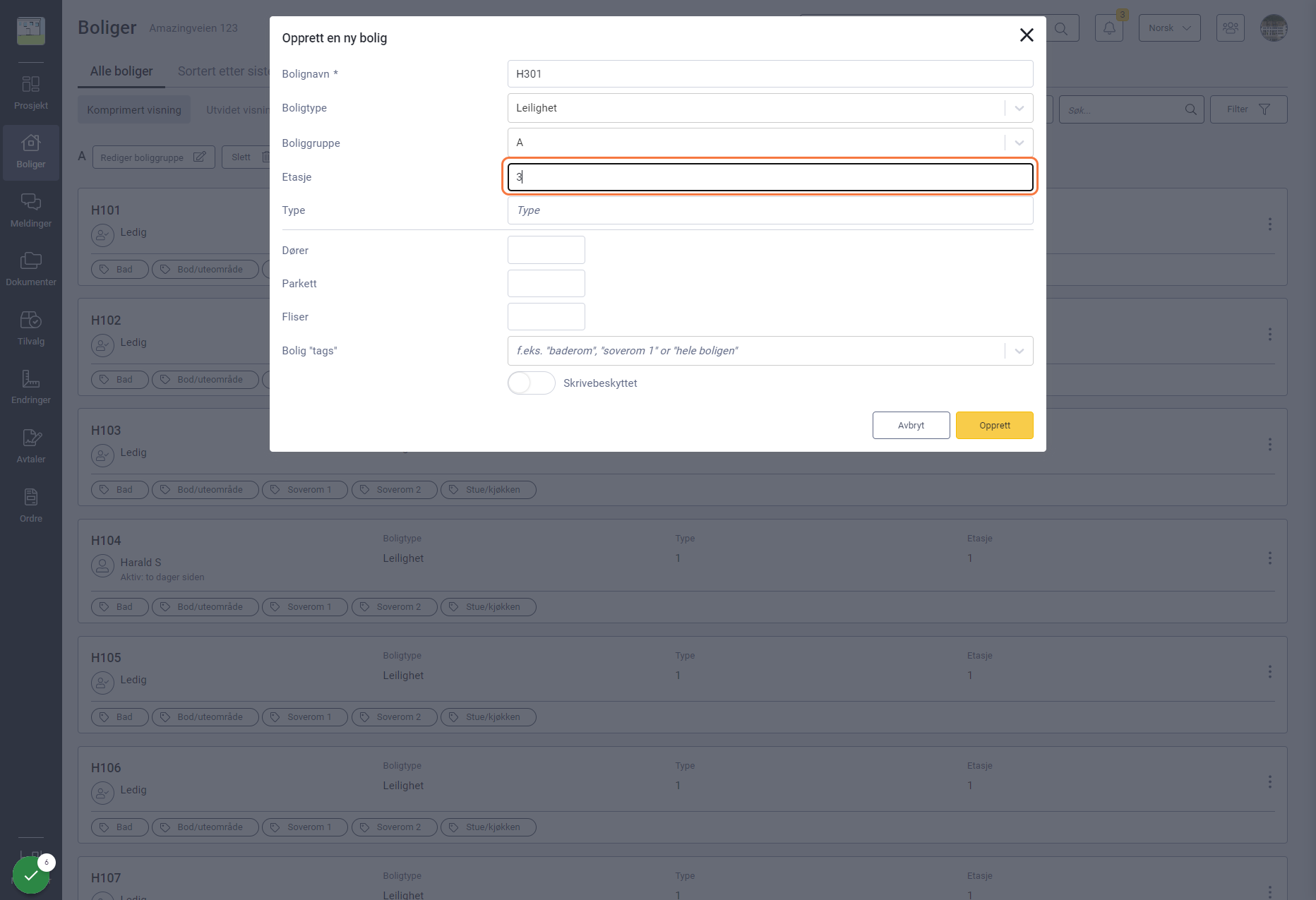The image size is (1316, 900).
Task: Go to Dokumenter section
Action: tap(31, 269)
